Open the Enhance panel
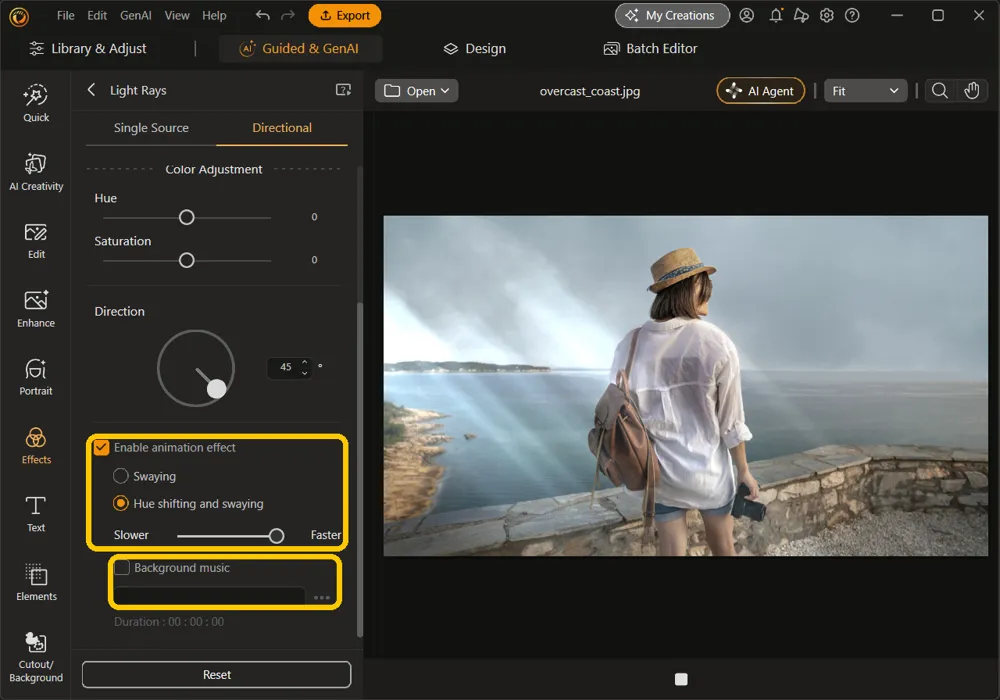Image resolution: width=1000 pixels, height=700 pixels. coord(36,309)
